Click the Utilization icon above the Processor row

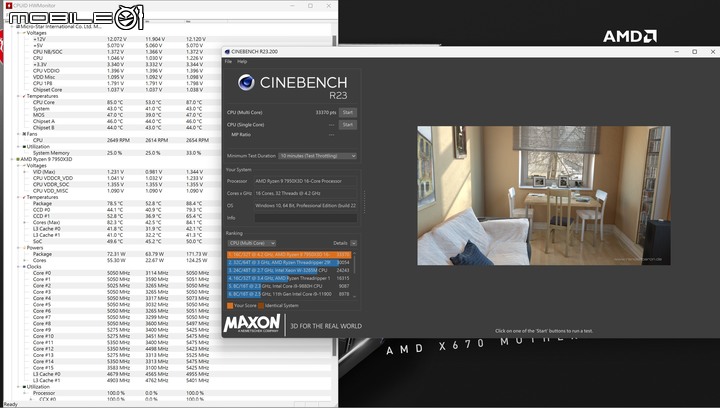pyautogui.click(x=24, y=387)
